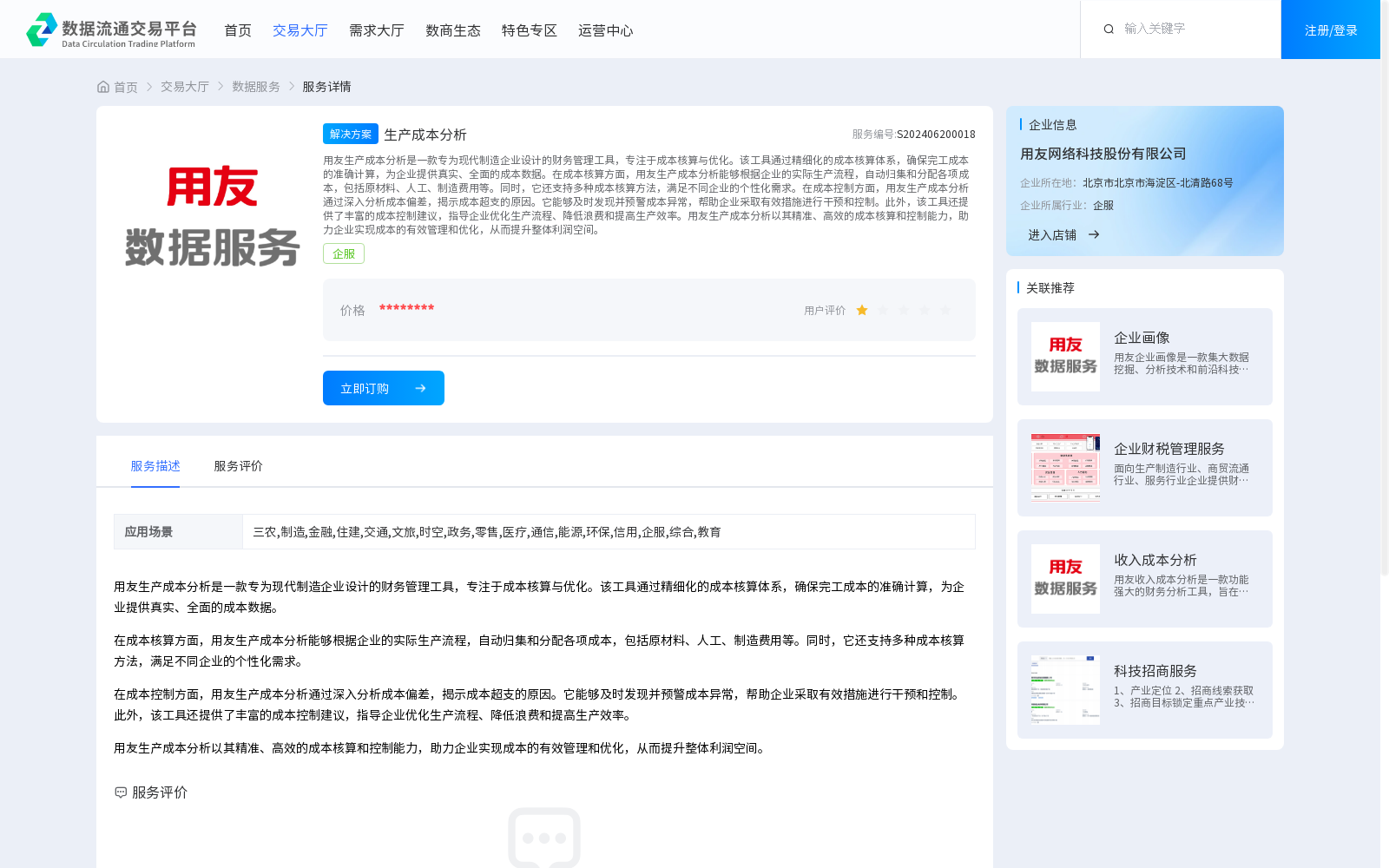Click the 应用场景 label cell
This screenshot has width=1389, height=868.
(178, 532)
